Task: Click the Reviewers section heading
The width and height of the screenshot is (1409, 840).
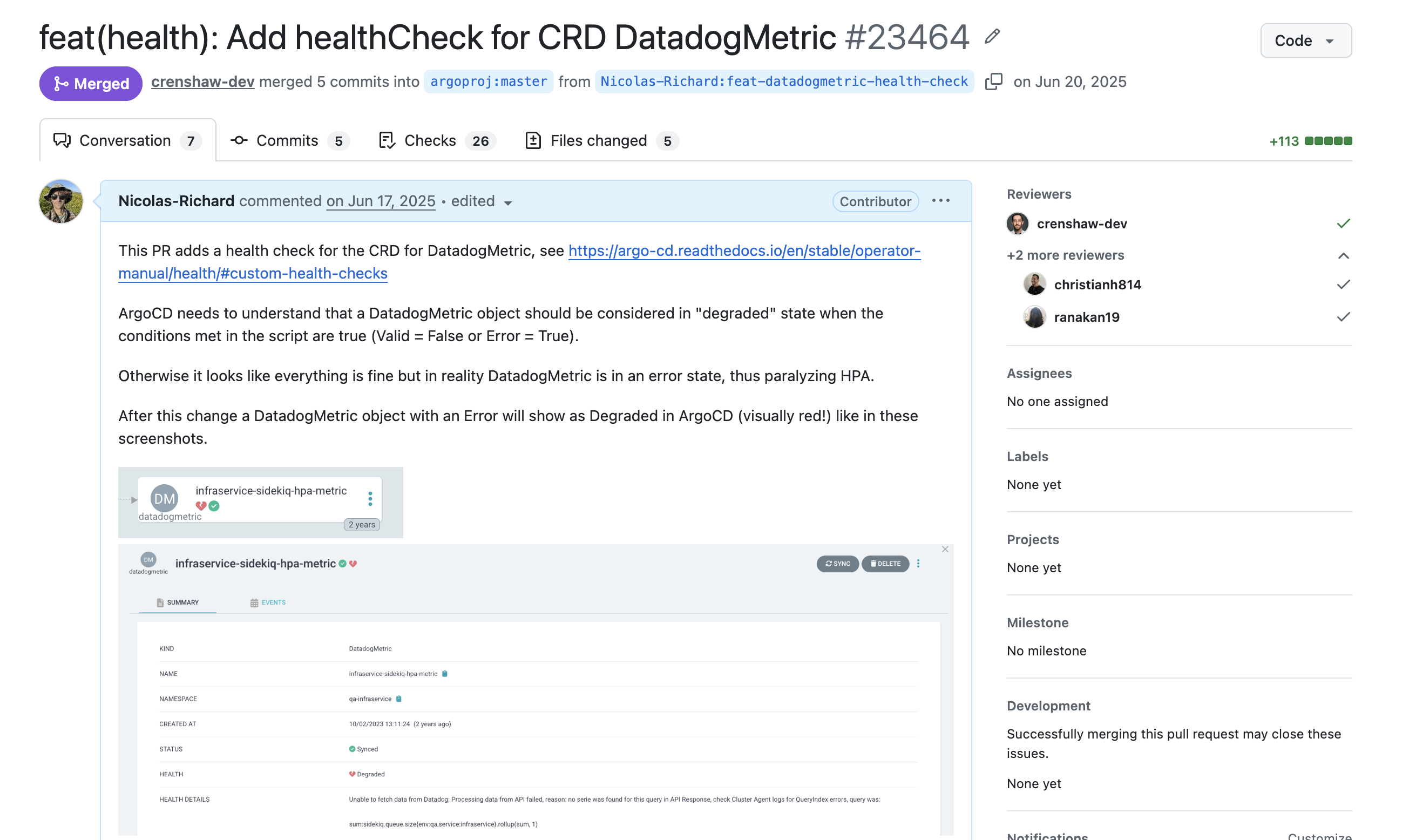Action: coord(1039,194)
